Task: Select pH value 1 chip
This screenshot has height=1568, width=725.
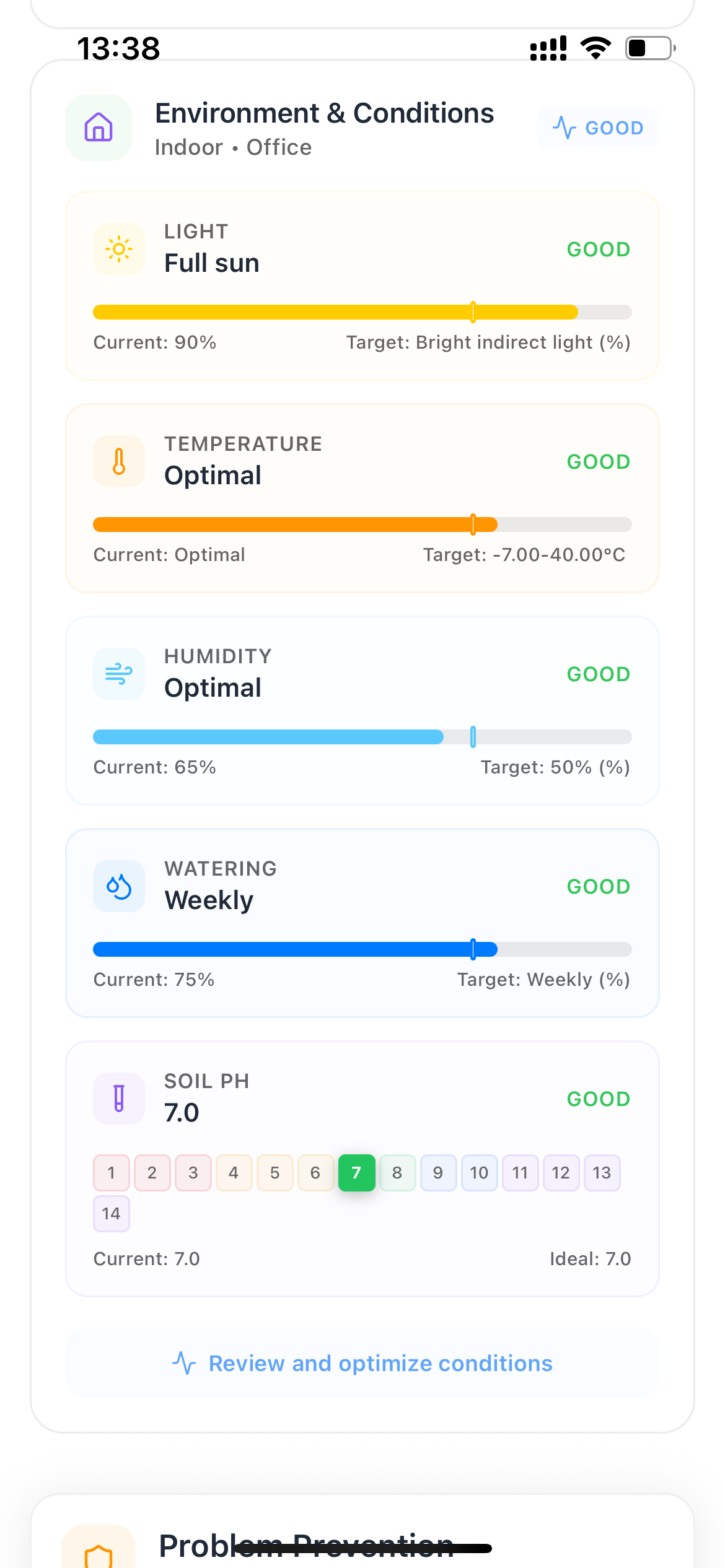Action: (x=112, y=1172)
